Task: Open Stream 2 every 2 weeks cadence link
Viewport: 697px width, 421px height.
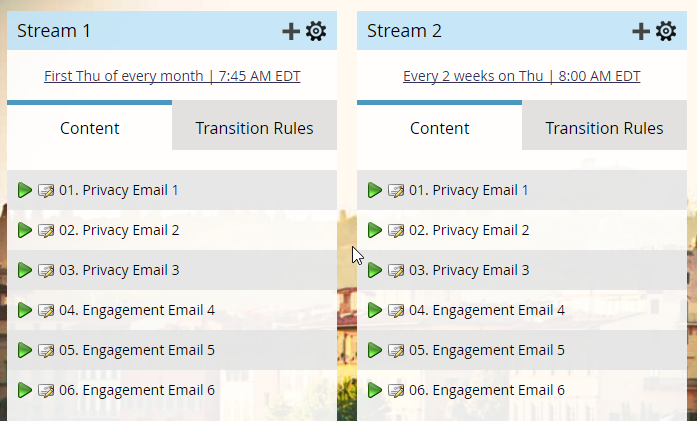Action: [522, 76]
